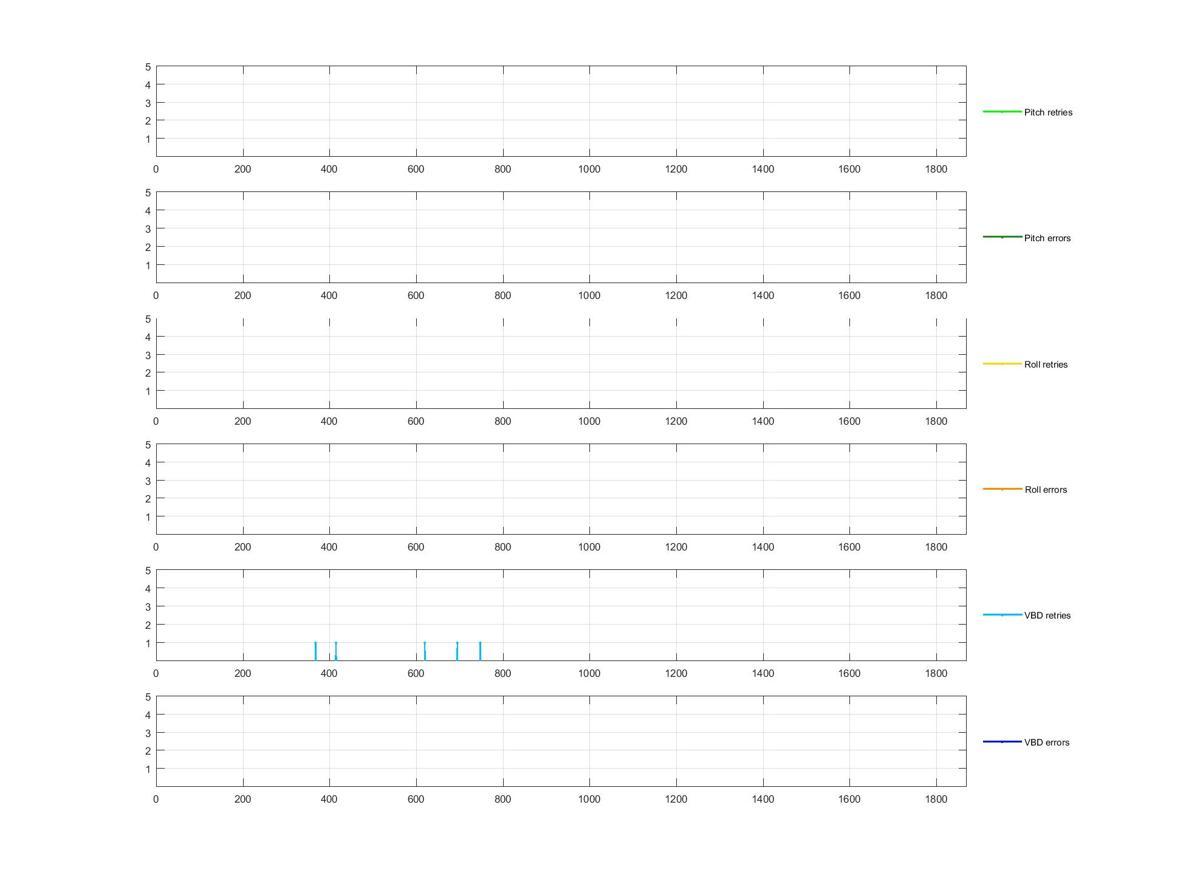Select the dark blue VBD errors legend line

(1002, 742)
